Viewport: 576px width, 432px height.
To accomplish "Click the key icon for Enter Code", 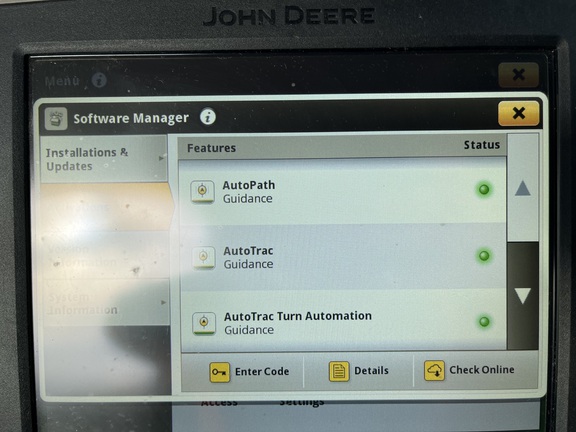I will (x=220, y=372).
